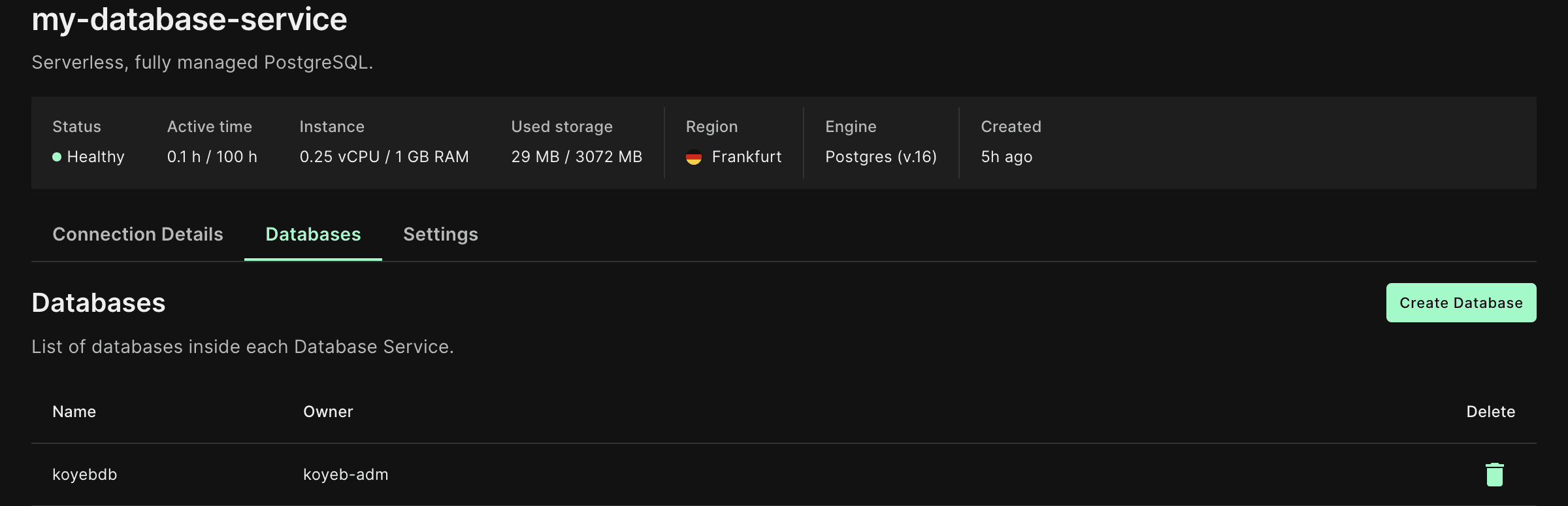Select the koyebdb database name
The width and height of the screenshot is (1568, 506).
click(x=84, y=475)
